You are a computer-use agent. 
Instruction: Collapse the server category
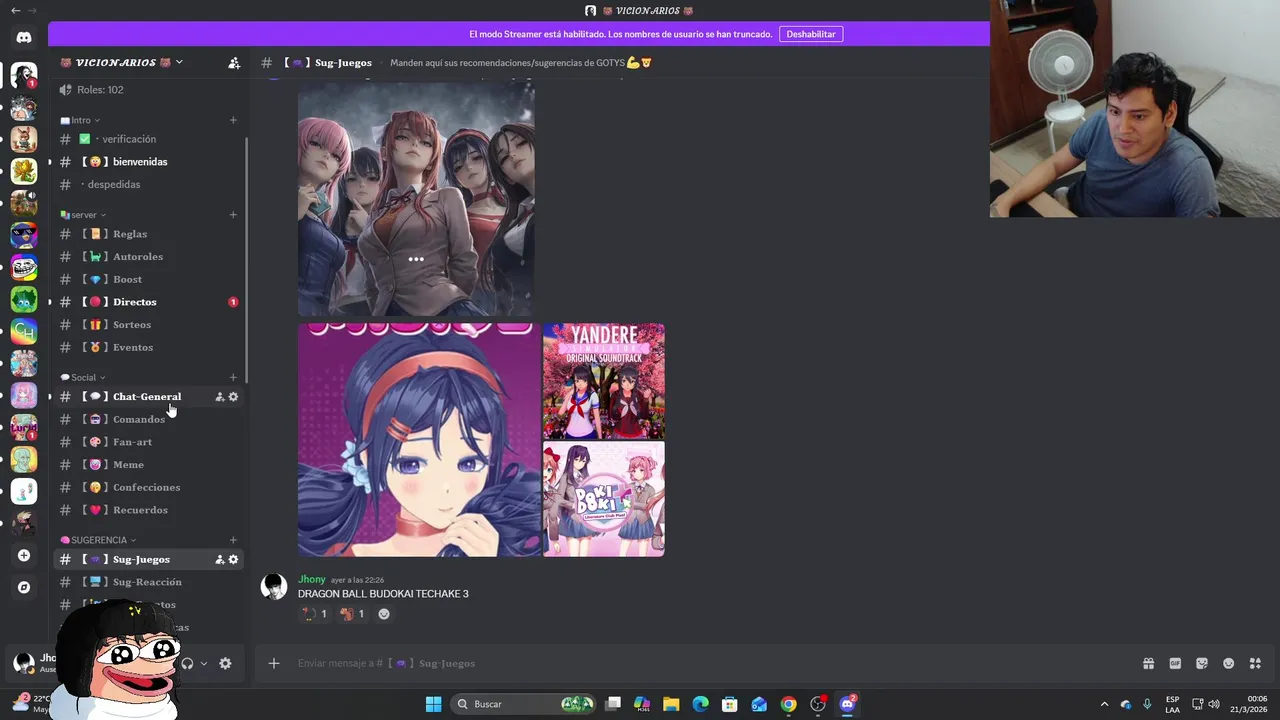point(83,214)
